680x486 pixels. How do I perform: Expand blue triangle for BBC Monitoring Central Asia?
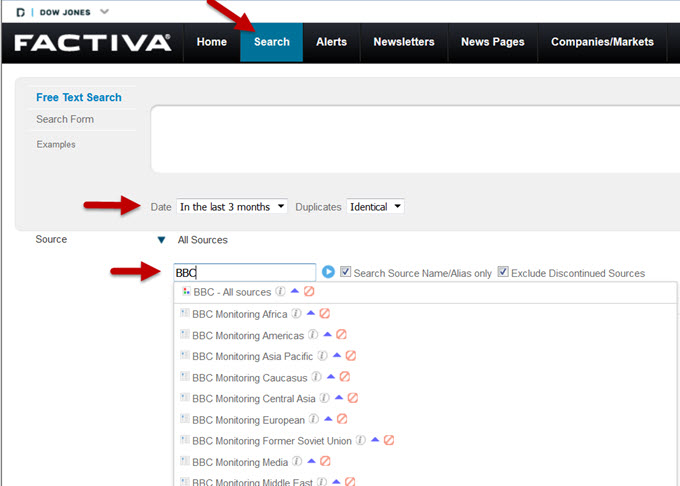click(x=339, y=397)
